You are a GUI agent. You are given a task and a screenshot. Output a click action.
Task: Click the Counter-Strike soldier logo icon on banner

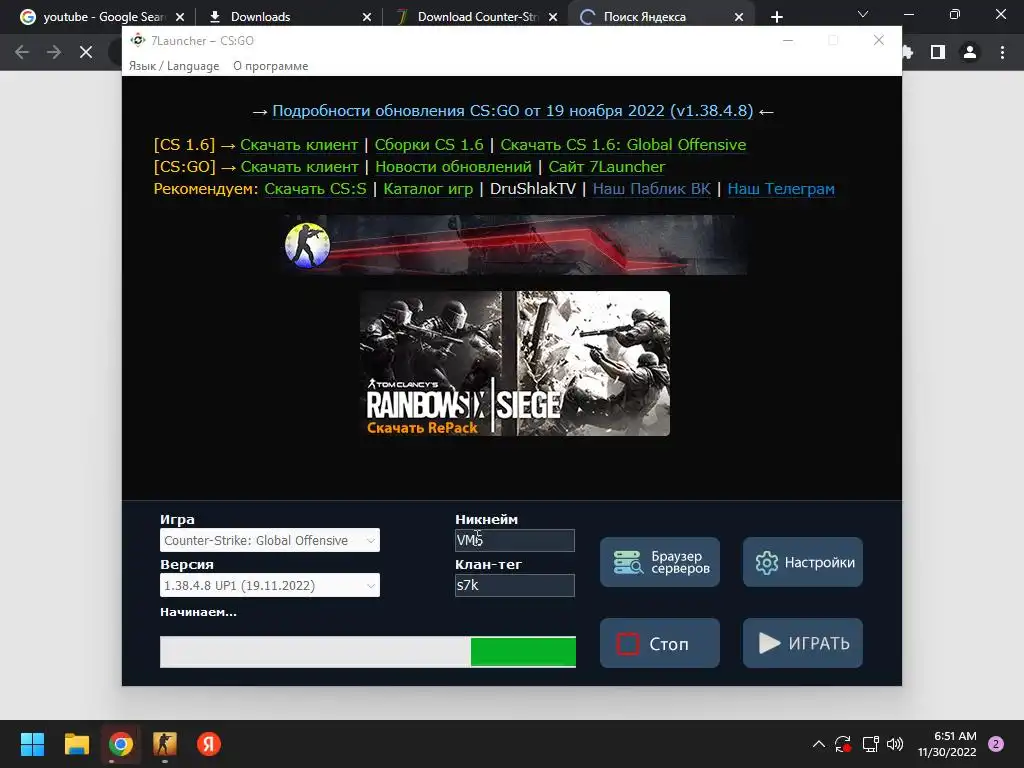click(x=308, y=246)
